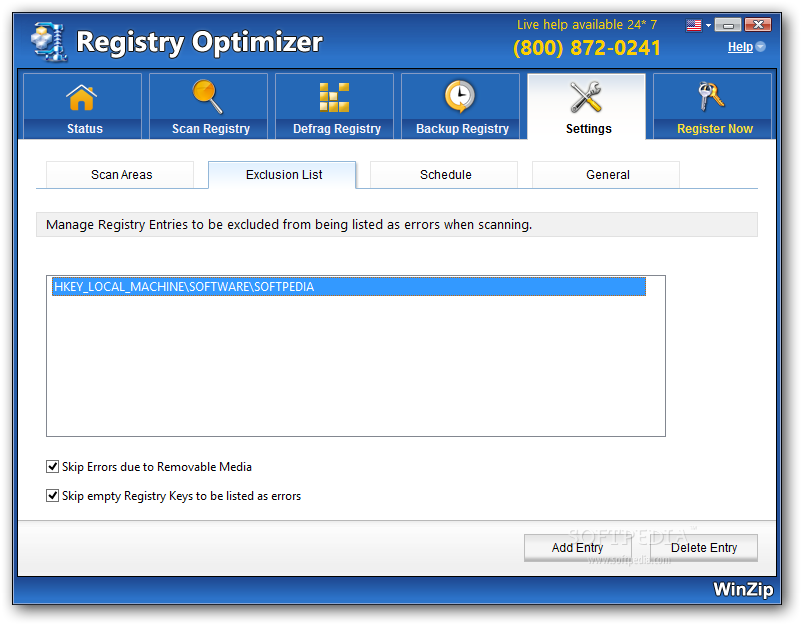This screenshot has height=625, width=802.
Task: Open the language dropdown arrow beside flag
Action: (x=708, y=25)
